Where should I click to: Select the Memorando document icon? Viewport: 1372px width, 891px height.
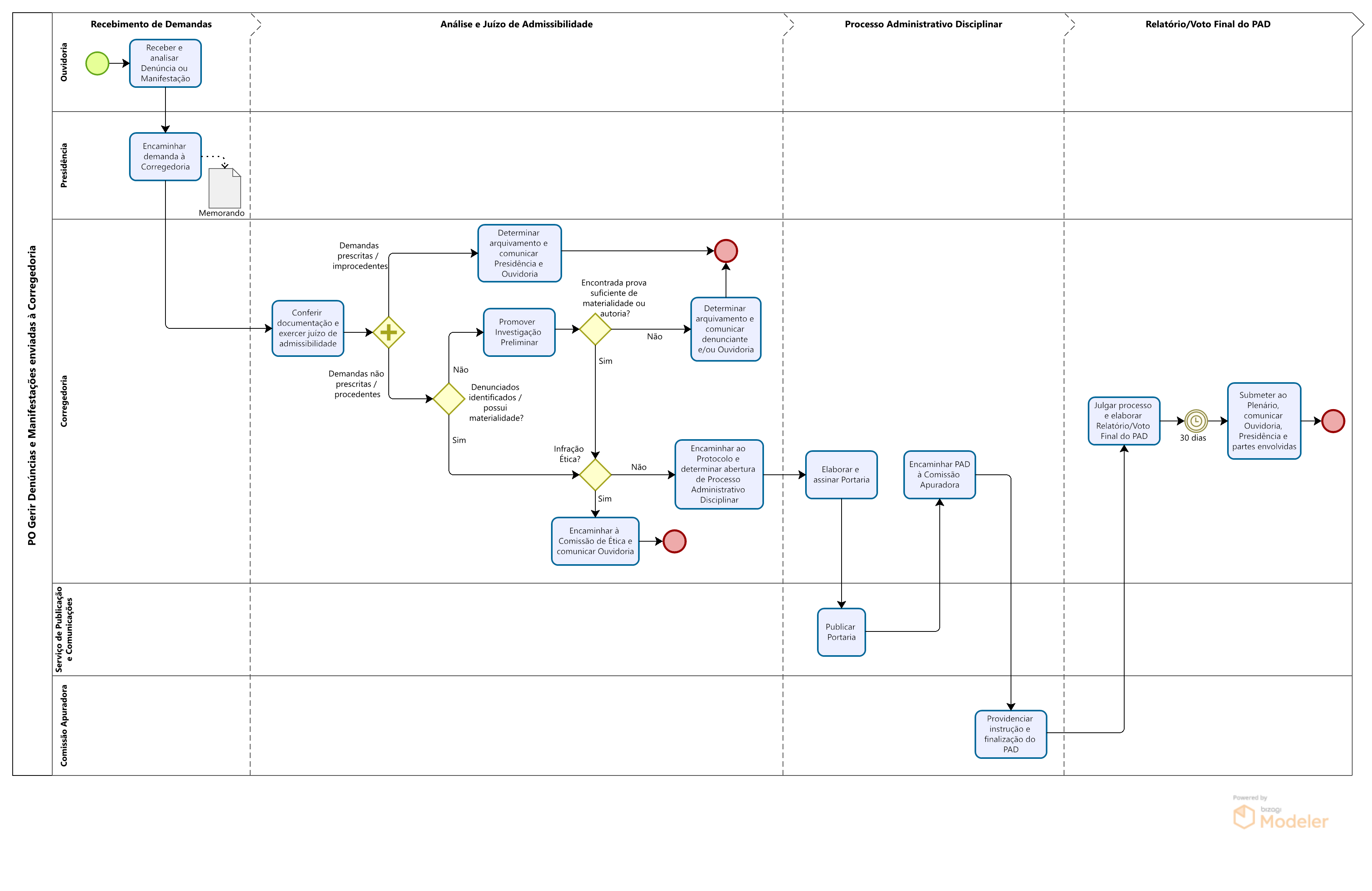(x=224, y=188)
